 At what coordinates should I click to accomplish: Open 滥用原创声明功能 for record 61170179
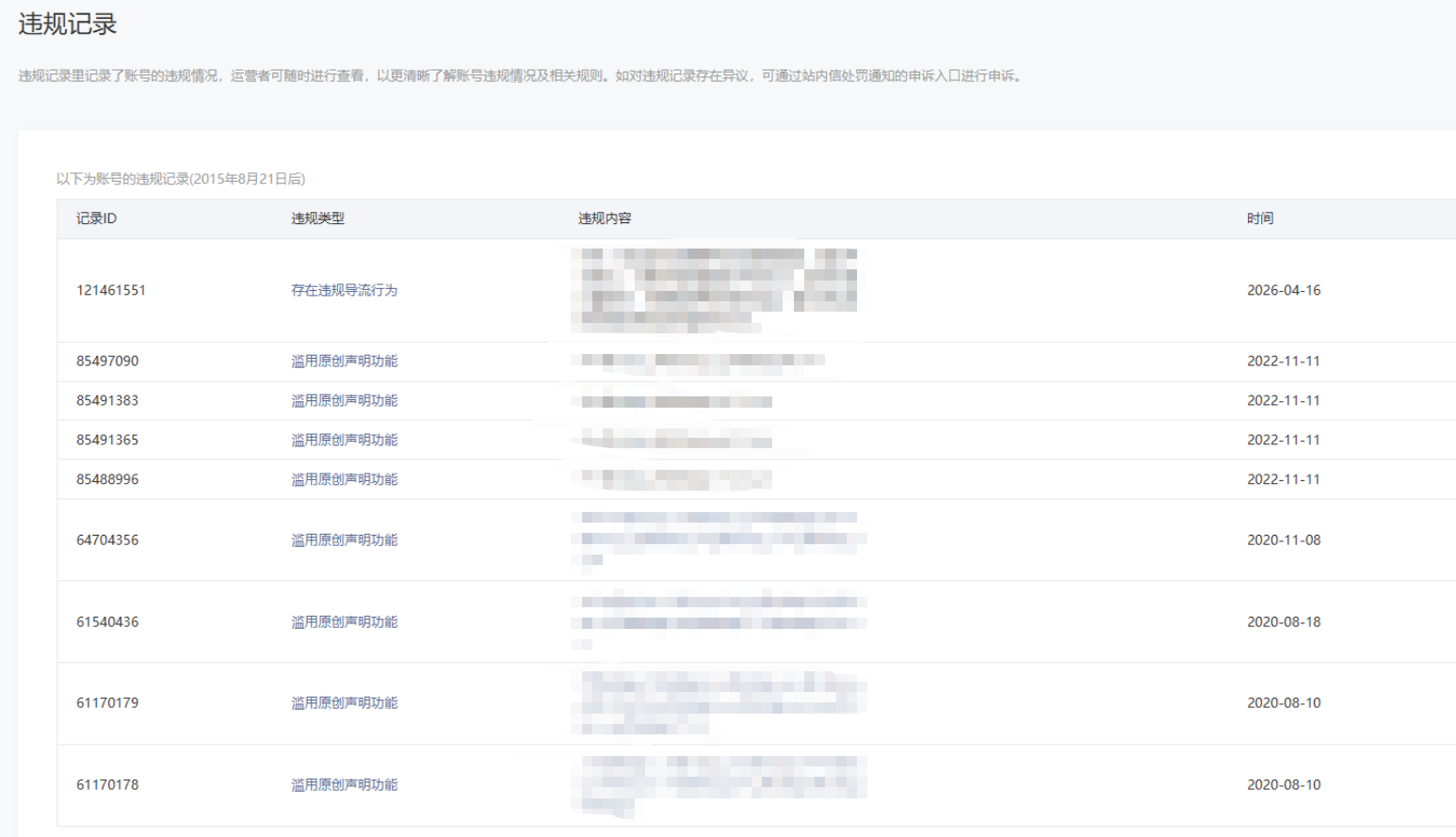[x=344, y=702]
